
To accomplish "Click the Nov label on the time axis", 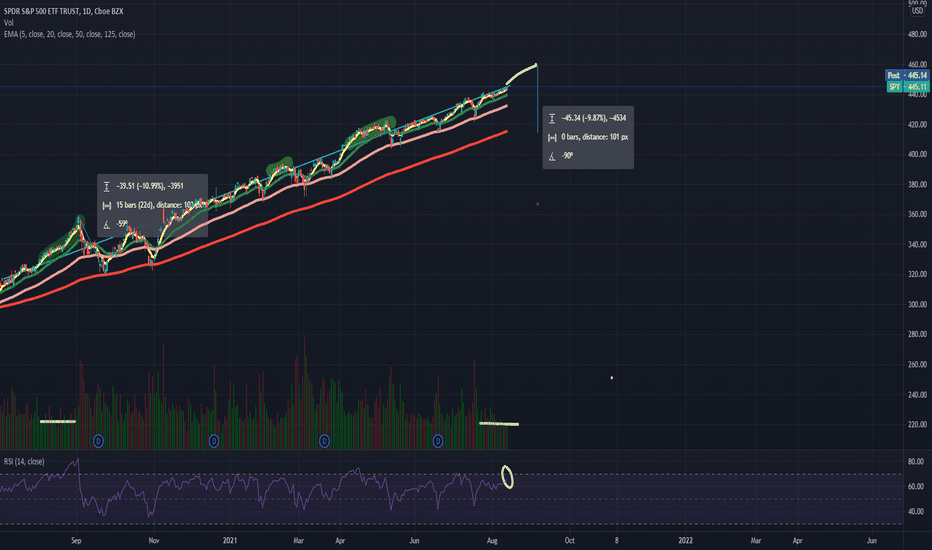I will pos(154,540).
